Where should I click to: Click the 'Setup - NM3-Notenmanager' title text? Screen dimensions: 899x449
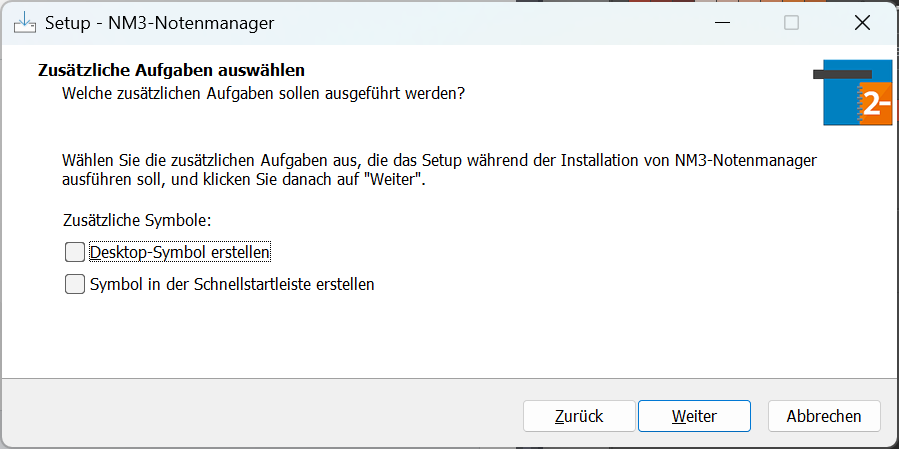159,24
